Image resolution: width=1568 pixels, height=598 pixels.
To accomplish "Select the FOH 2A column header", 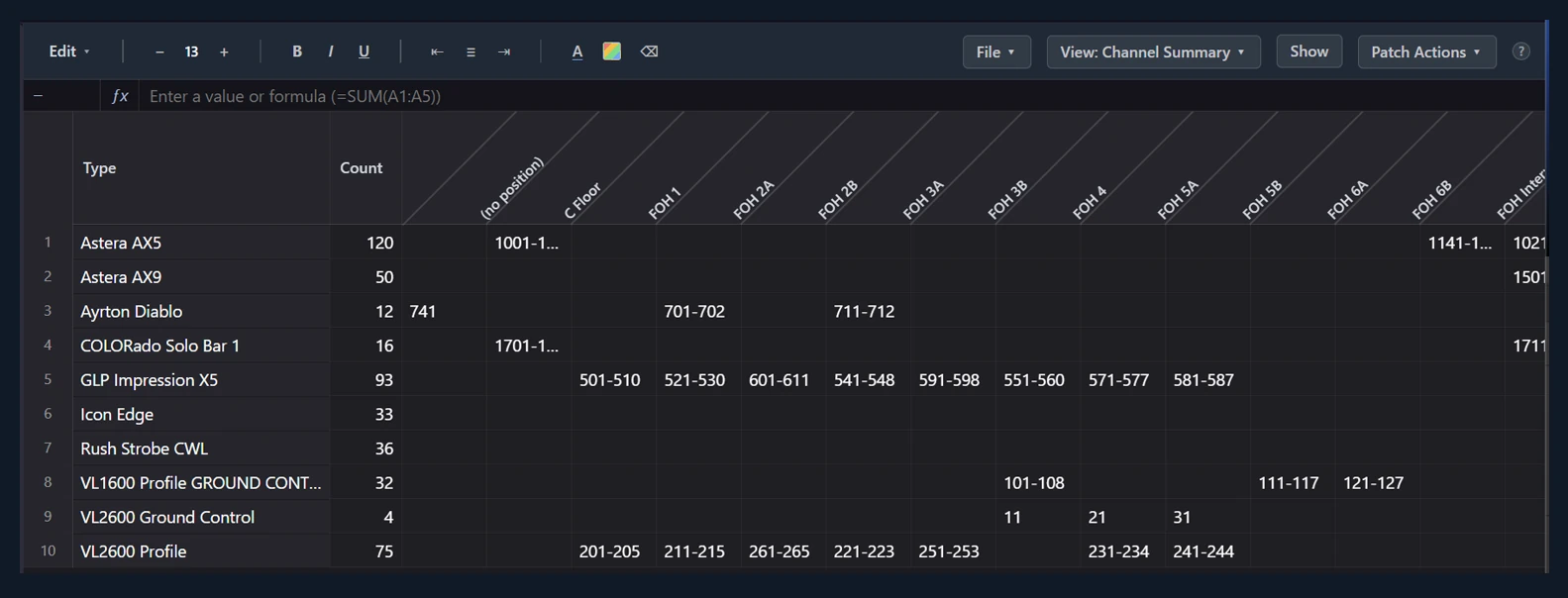I will [753, 200].
